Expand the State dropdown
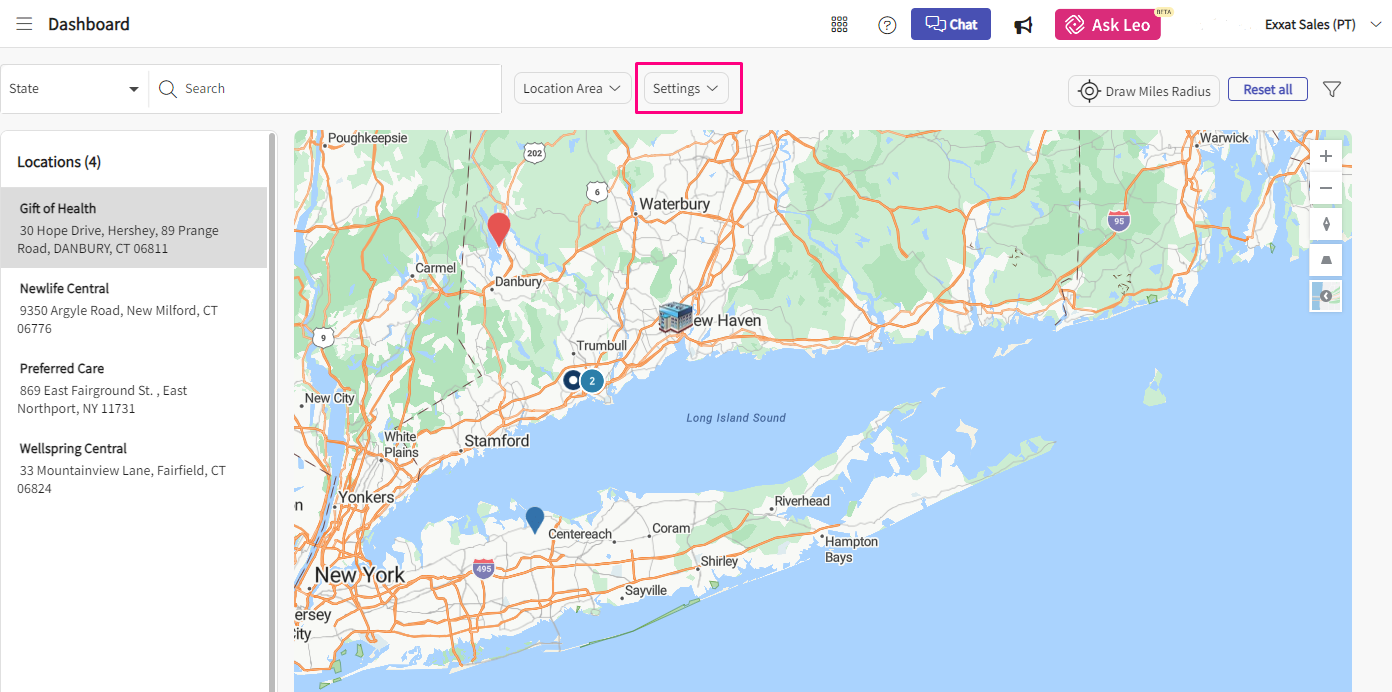 click(74, 89)
